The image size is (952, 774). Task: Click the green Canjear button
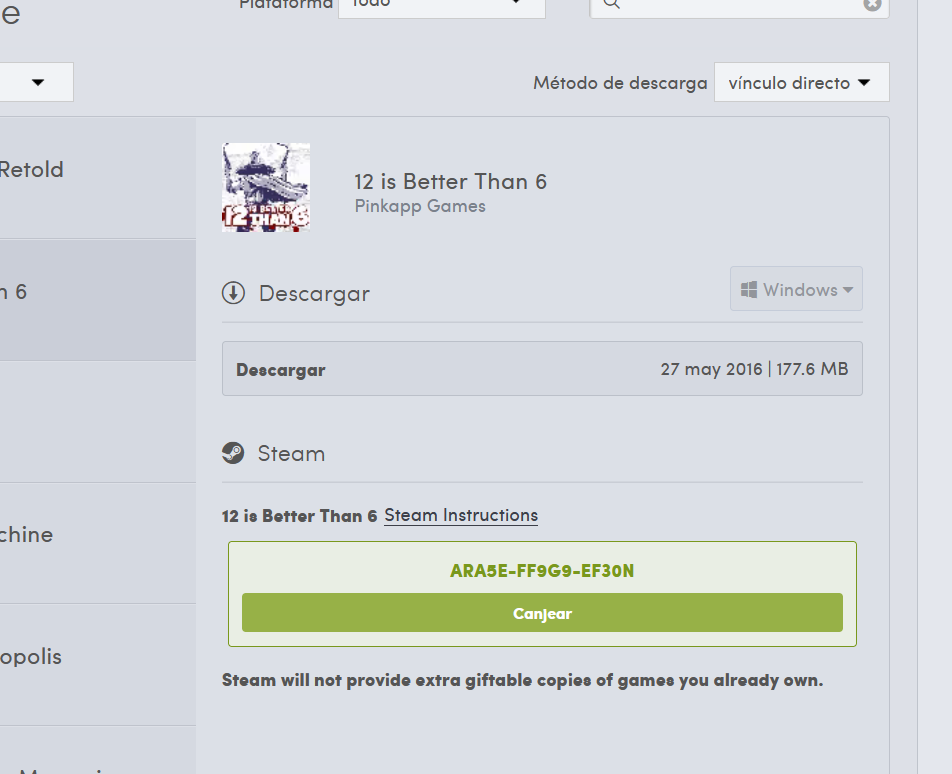[x=542, y=613]
